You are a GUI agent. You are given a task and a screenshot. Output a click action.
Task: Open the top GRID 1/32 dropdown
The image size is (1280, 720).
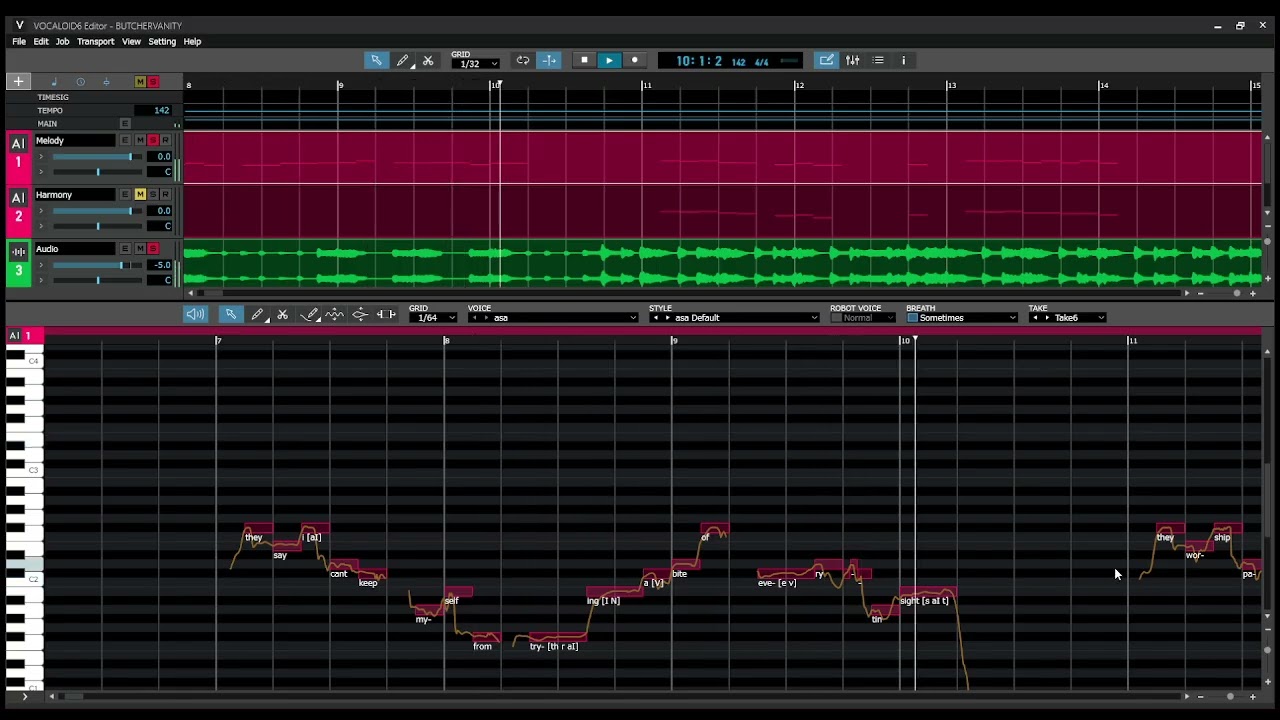tap(475, 64)
